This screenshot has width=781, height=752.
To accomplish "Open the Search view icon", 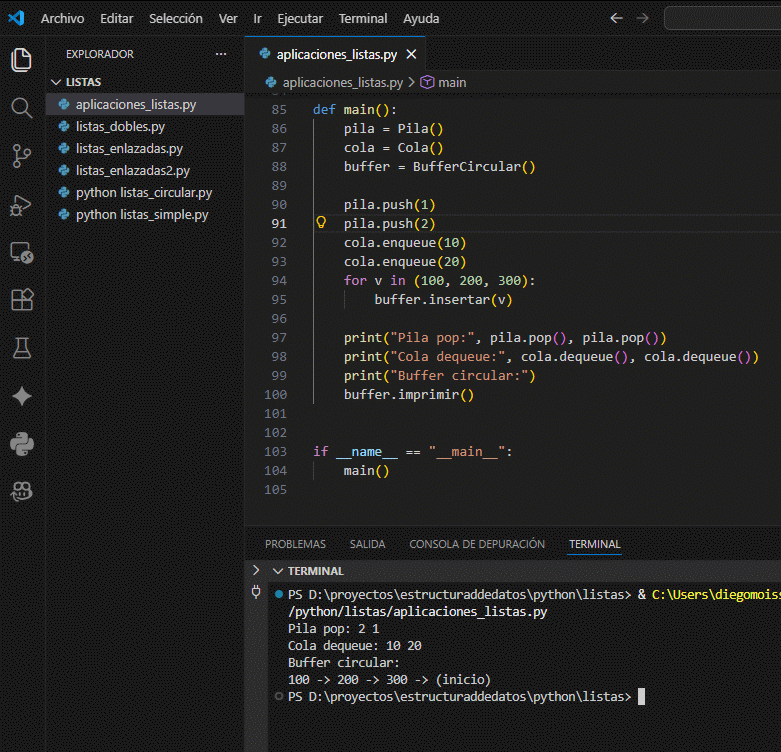I will click(x=21, y=108).
